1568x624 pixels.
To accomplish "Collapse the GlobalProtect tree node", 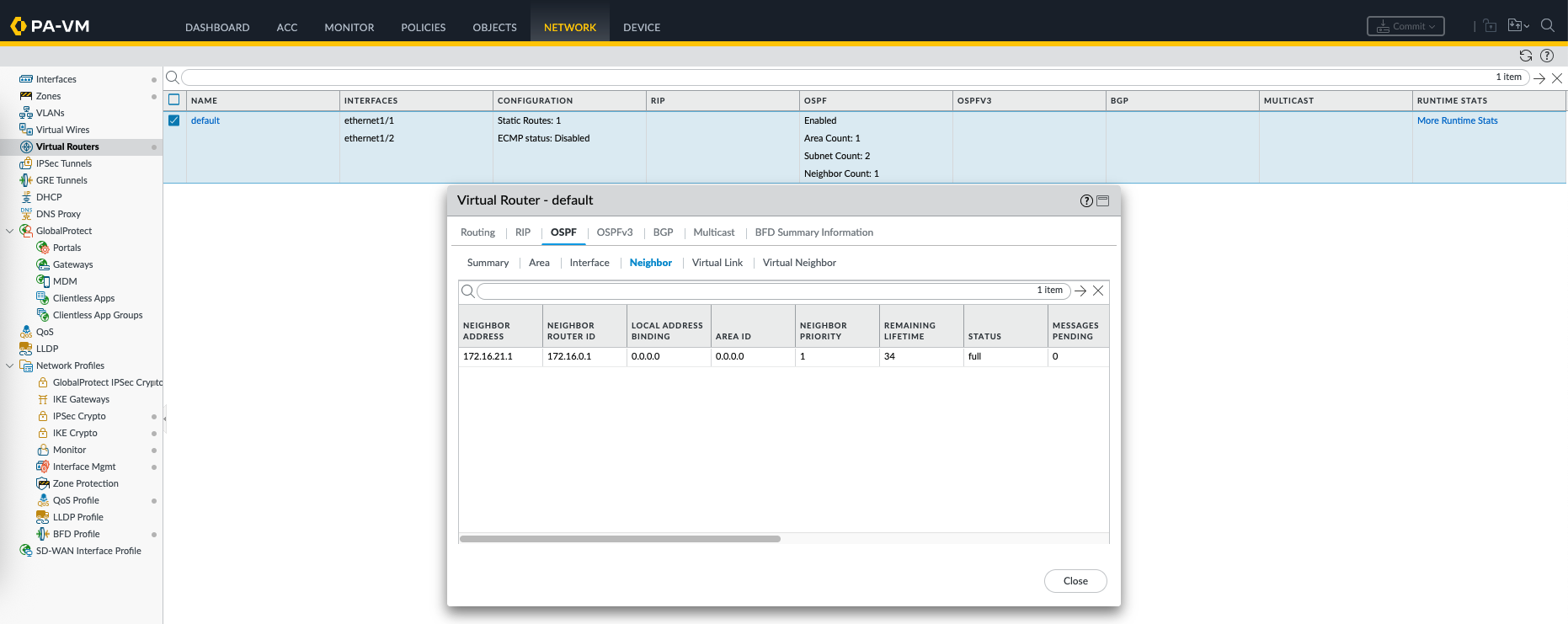I will coord(10,231).
